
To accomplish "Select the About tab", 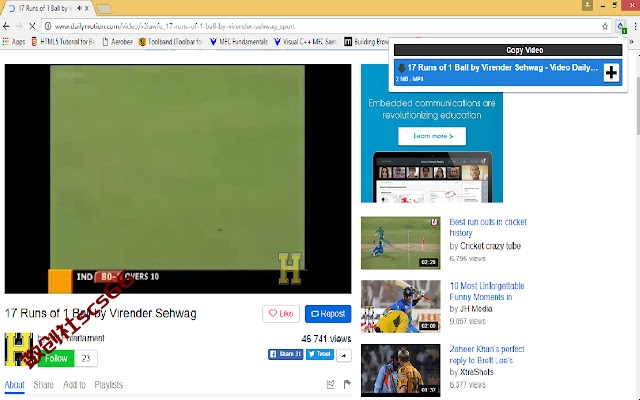I will [x=15, y=385].
